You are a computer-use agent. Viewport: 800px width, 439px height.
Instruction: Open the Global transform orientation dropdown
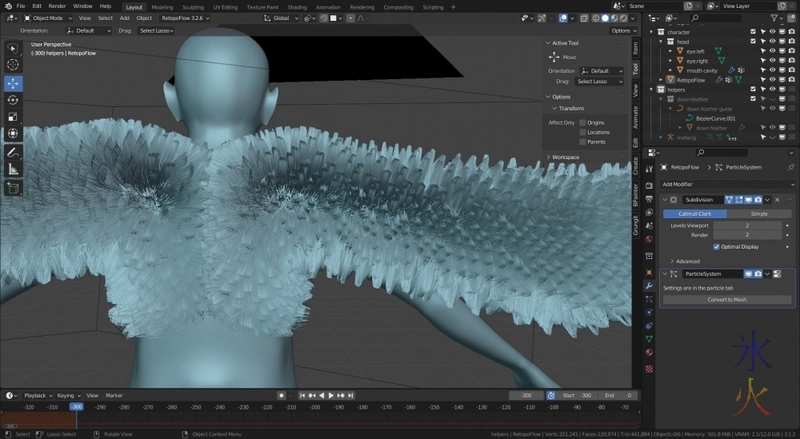(280, 18)
